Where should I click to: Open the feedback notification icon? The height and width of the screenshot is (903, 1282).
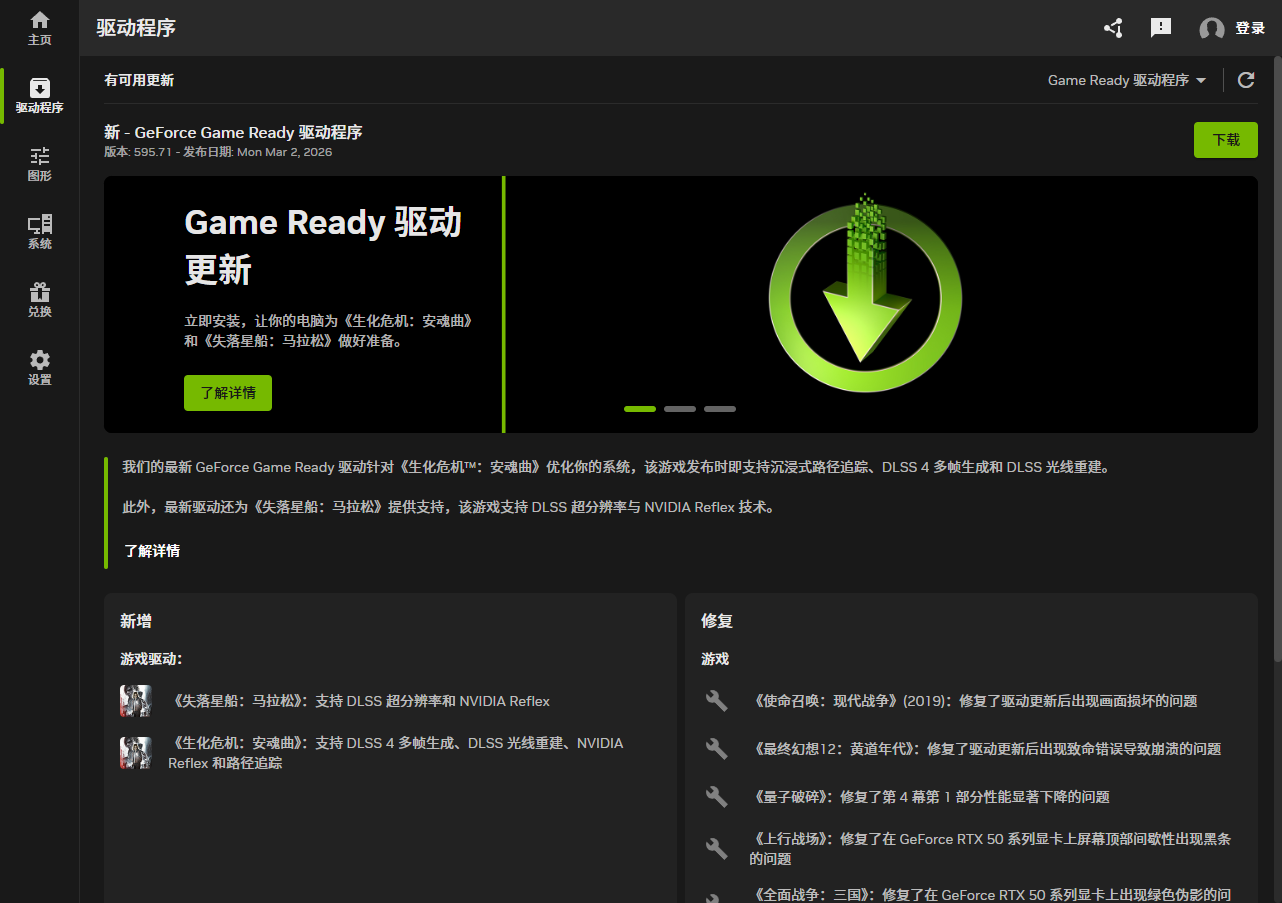point(1161,28)
